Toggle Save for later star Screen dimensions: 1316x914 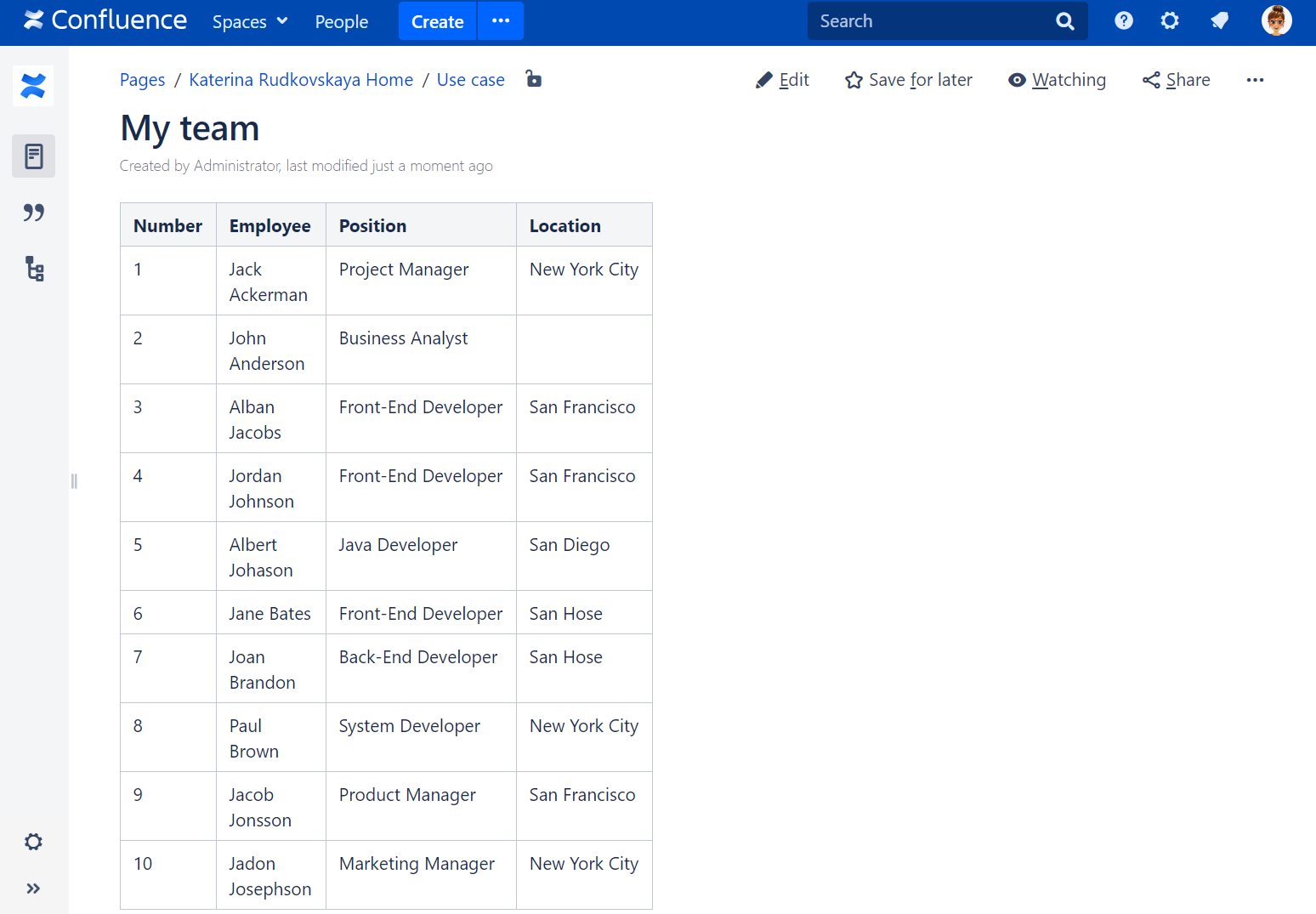point(908,80)
